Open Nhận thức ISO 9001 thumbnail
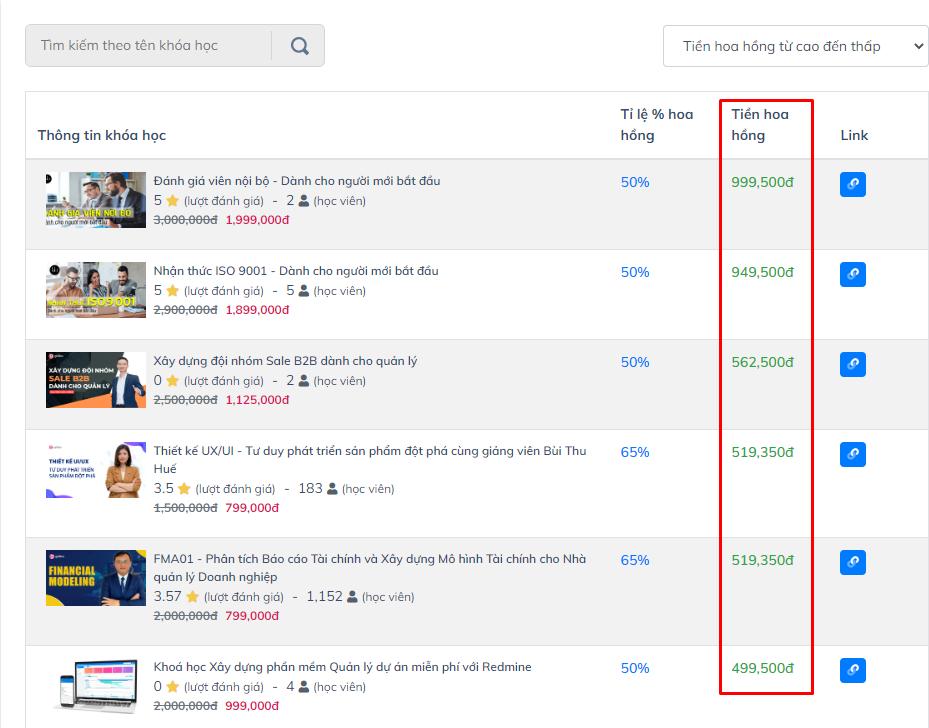The width and height of the screenshot is (929, 728). click(96, 290)
